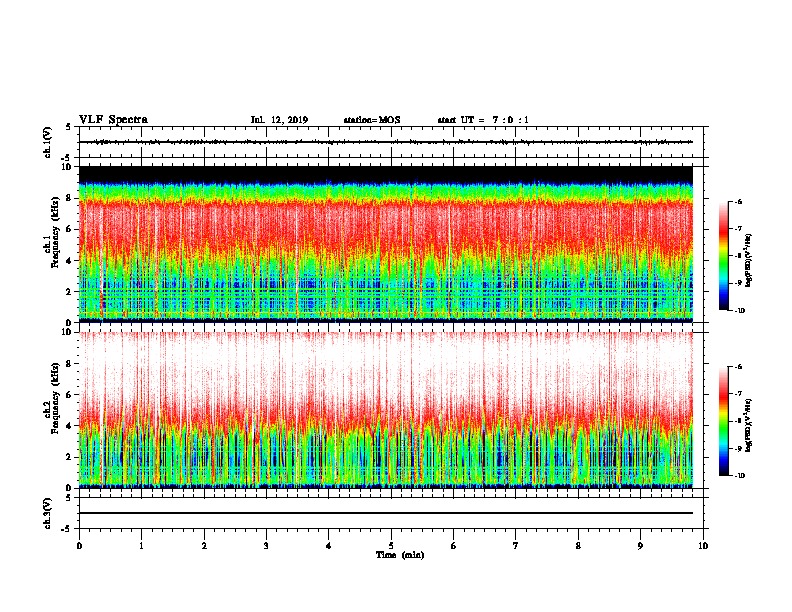Click the "ch.1(V)" axis label

pyautogui.click(x=47, y=142)
